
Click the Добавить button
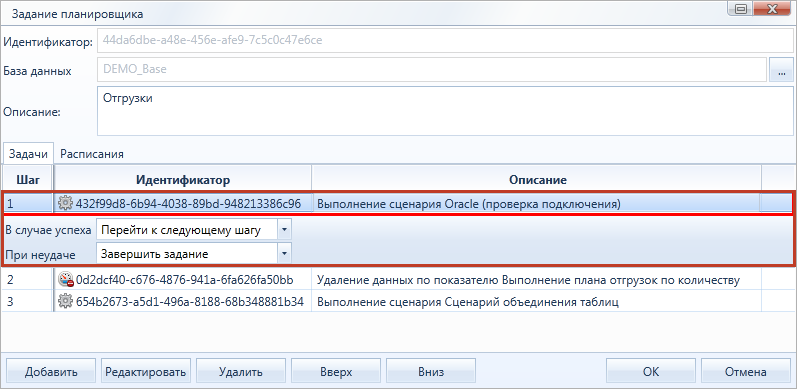tap(51, 372)
